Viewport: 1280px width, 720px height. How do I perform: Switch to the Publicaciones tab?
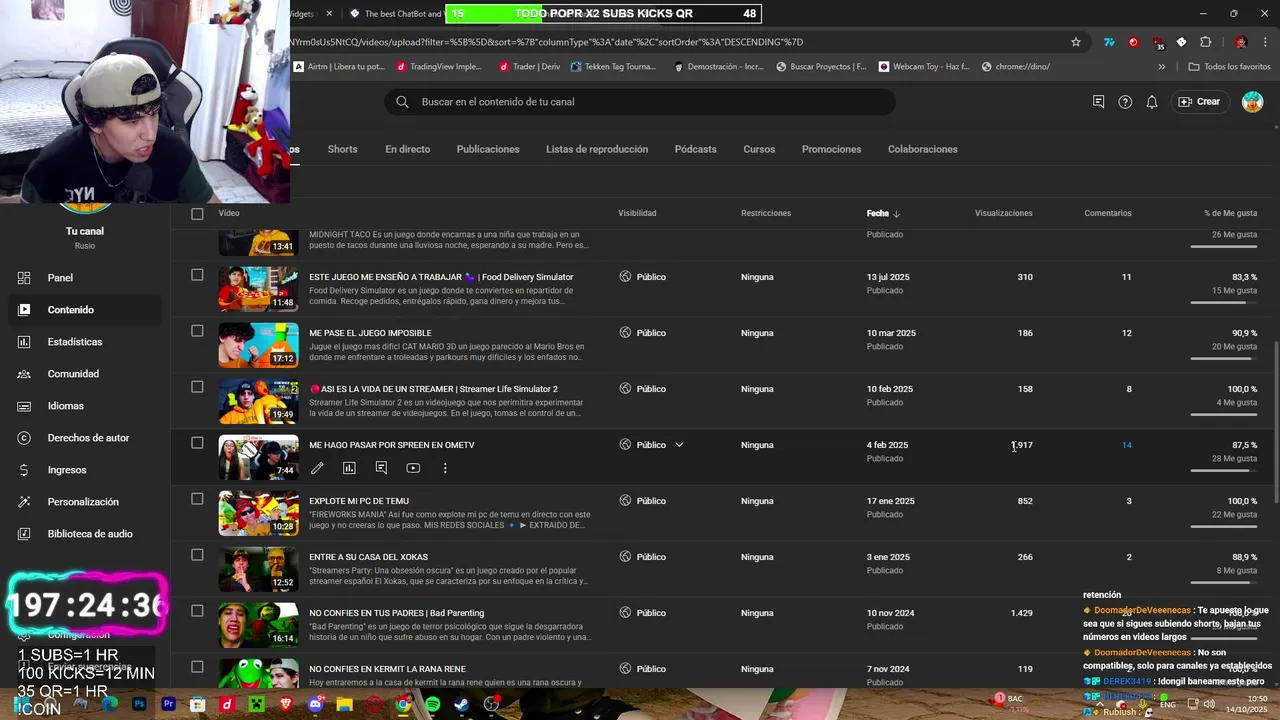tap(488, 149)
